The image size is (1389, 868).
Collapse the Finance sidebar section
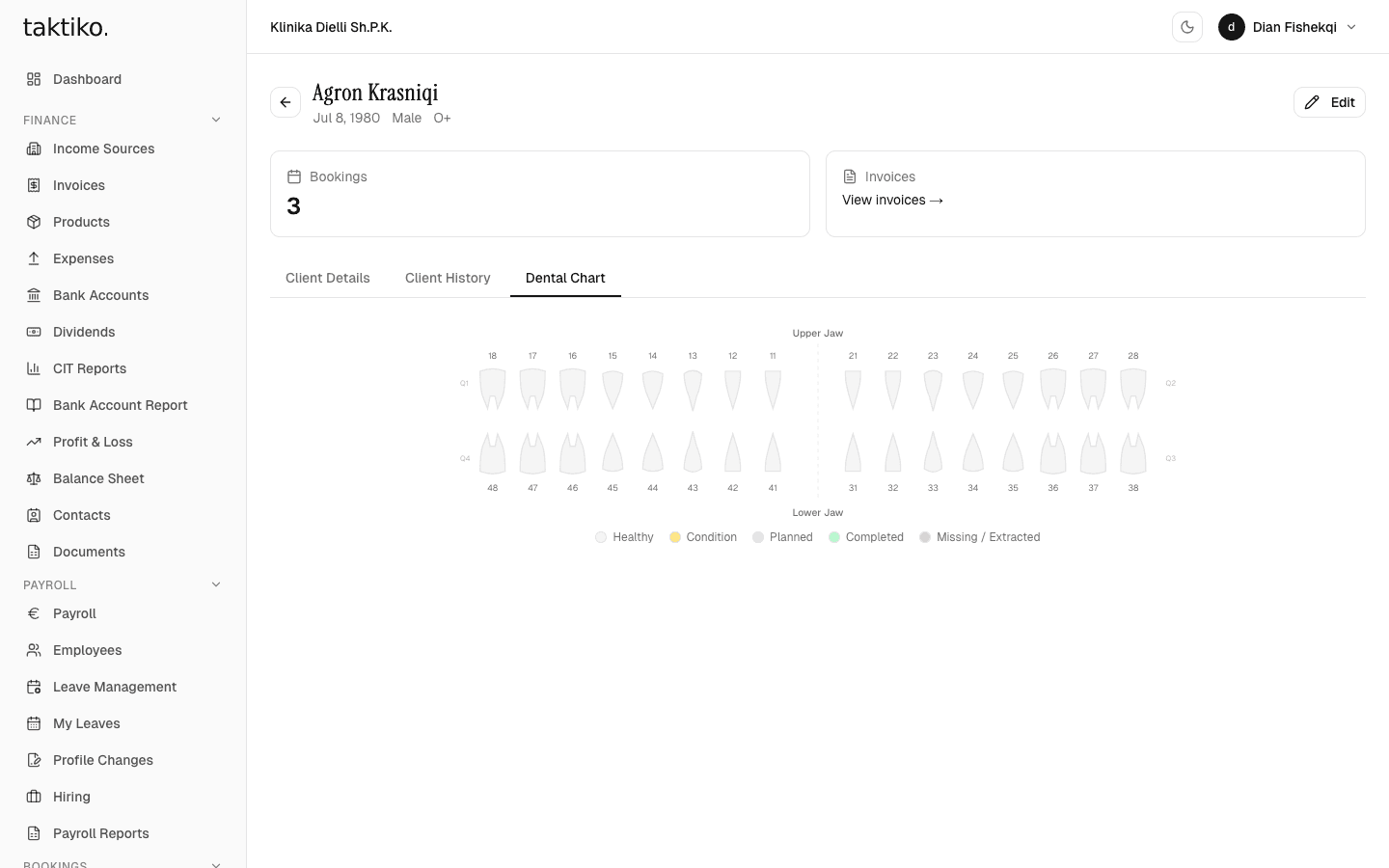point(216,121)
